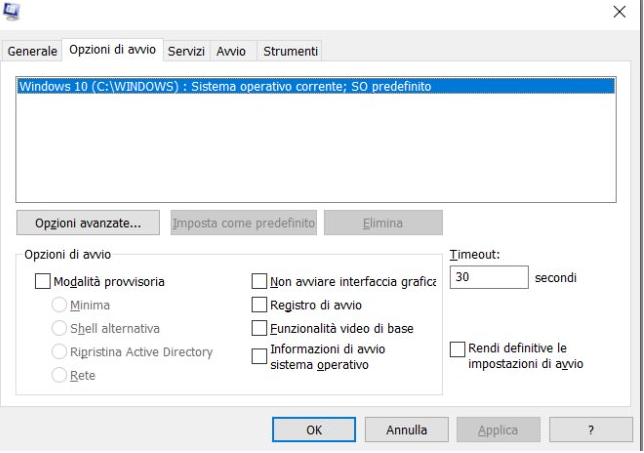Click the Timeout seconds input field
This screenshot has height=453, width=644.
click(x=488, y=277)
